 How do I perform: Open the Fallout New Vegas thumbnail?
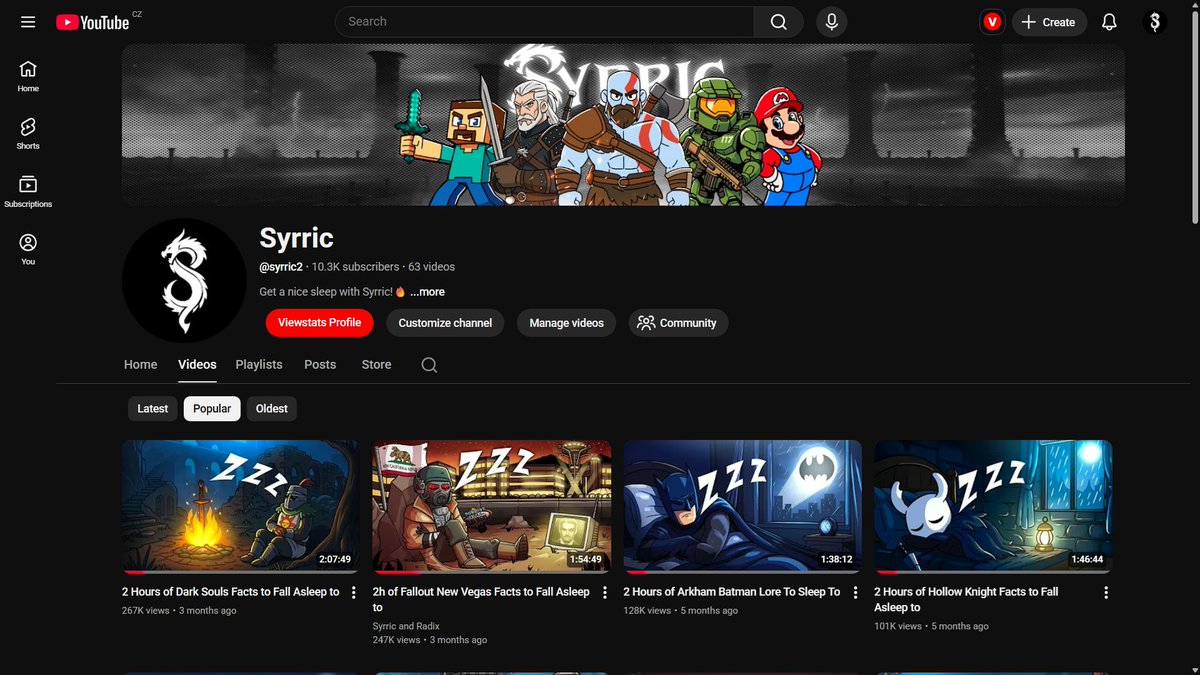click(x=491, y=506)
